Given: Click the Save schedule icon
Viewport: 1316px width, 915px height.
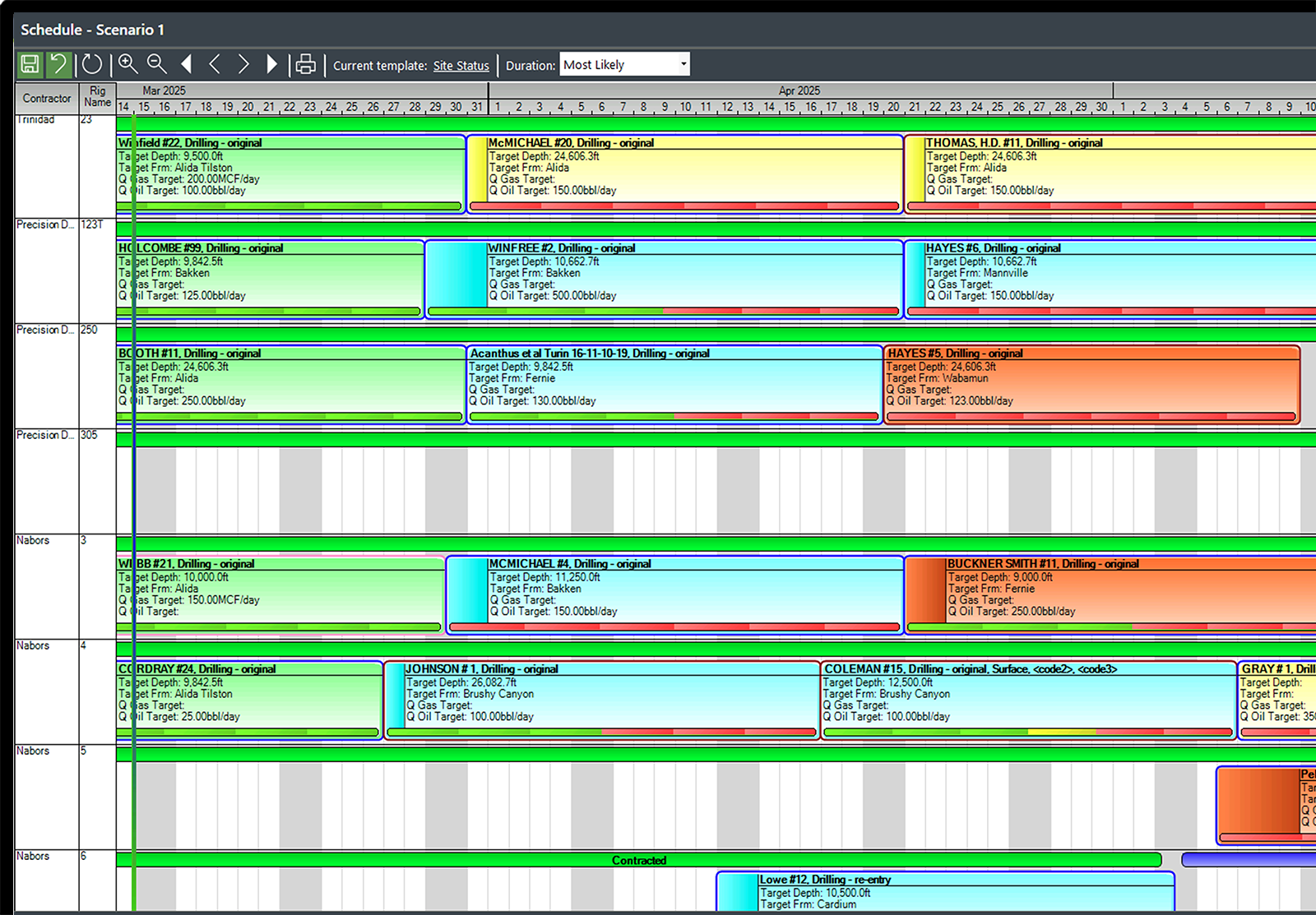Looking at the screenshot, I should click(x=30, y=64).
